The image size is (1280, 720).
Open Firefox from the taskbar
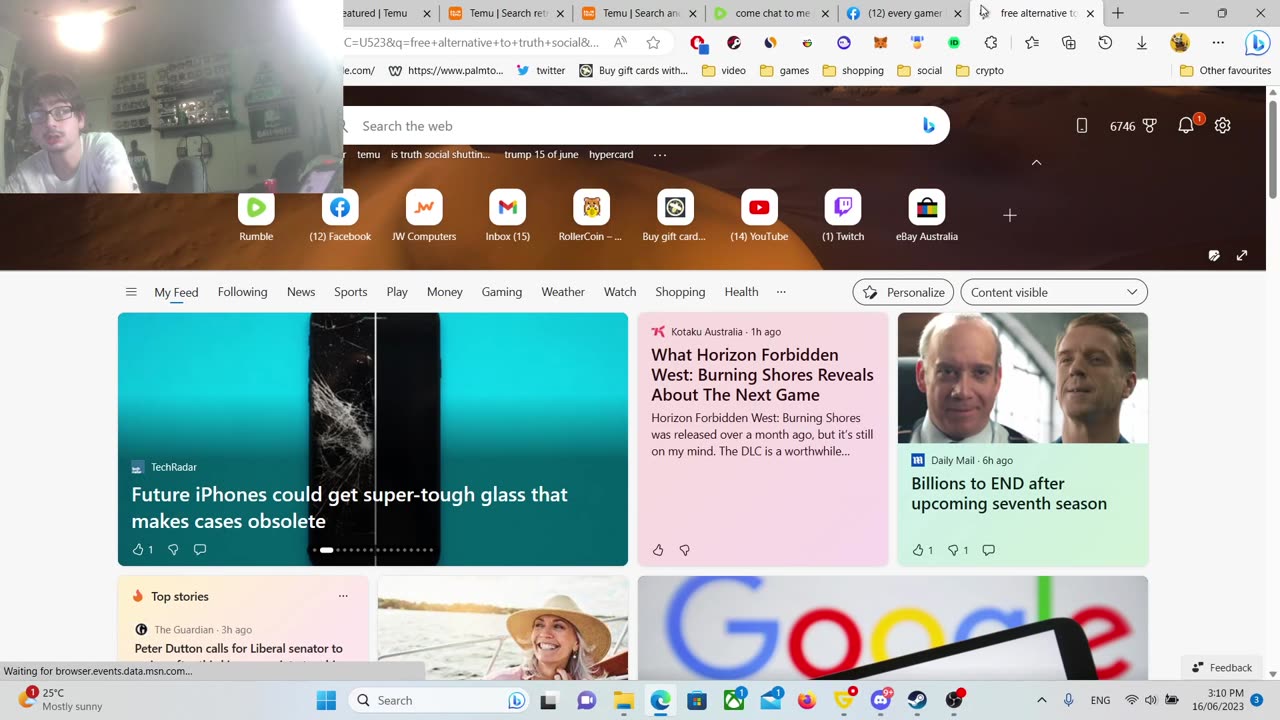point(807,700)
